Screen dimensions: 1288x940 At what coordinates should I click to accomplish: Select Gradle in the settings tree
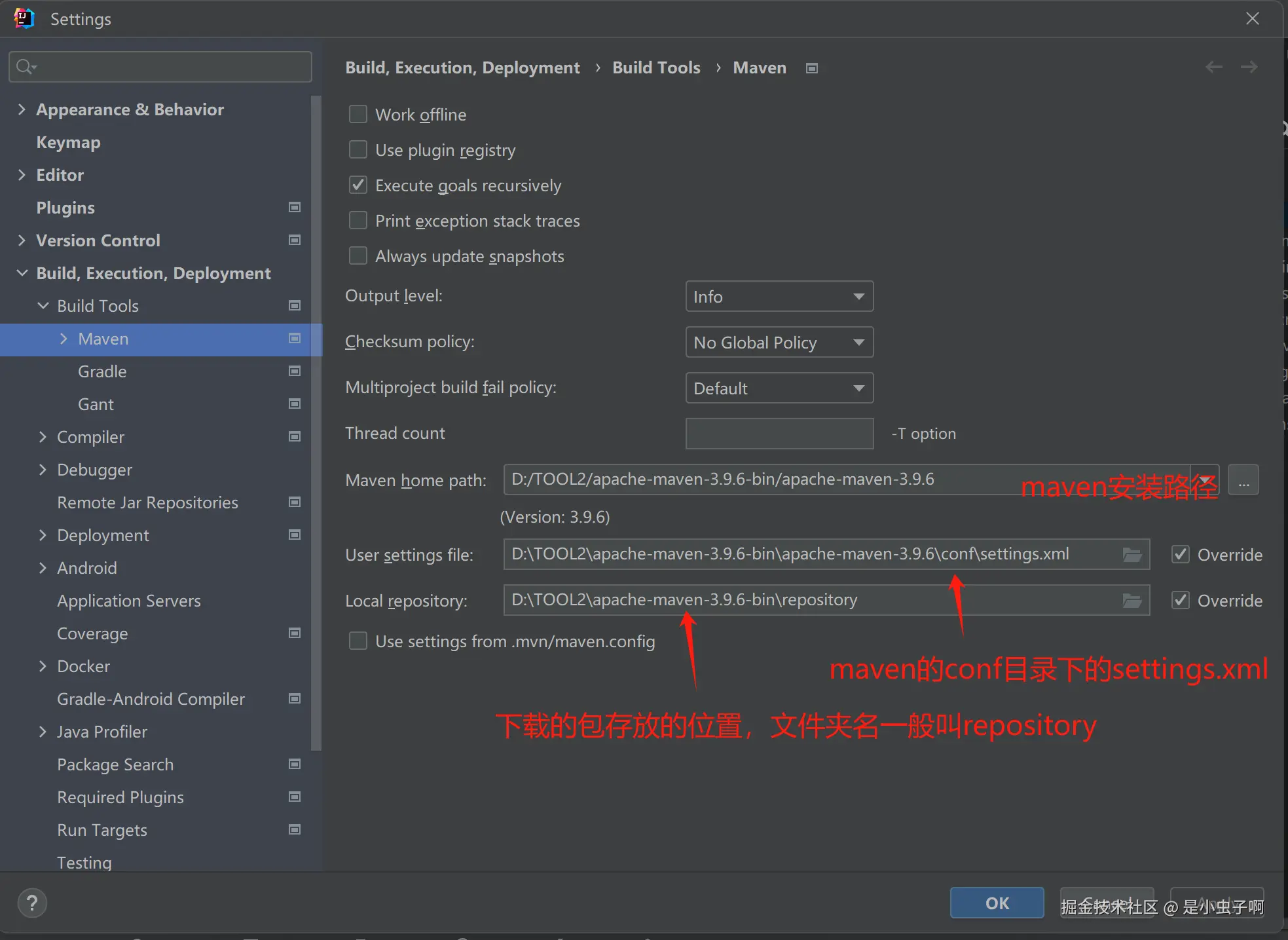pos(102,371)
